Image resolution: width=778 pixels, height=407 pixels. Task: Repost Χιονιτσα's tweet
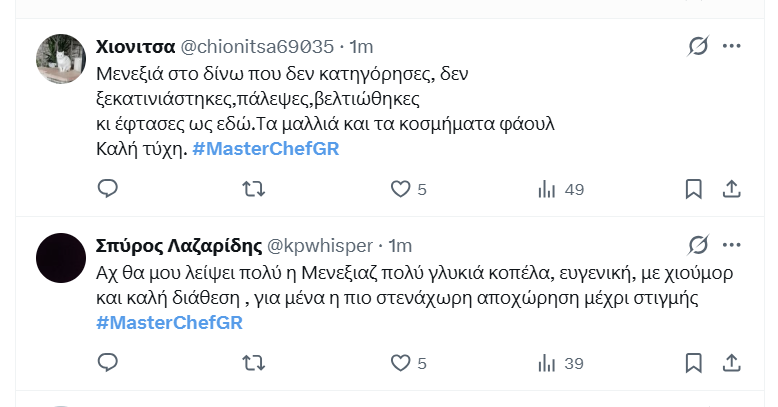click(x=254, y=189)
